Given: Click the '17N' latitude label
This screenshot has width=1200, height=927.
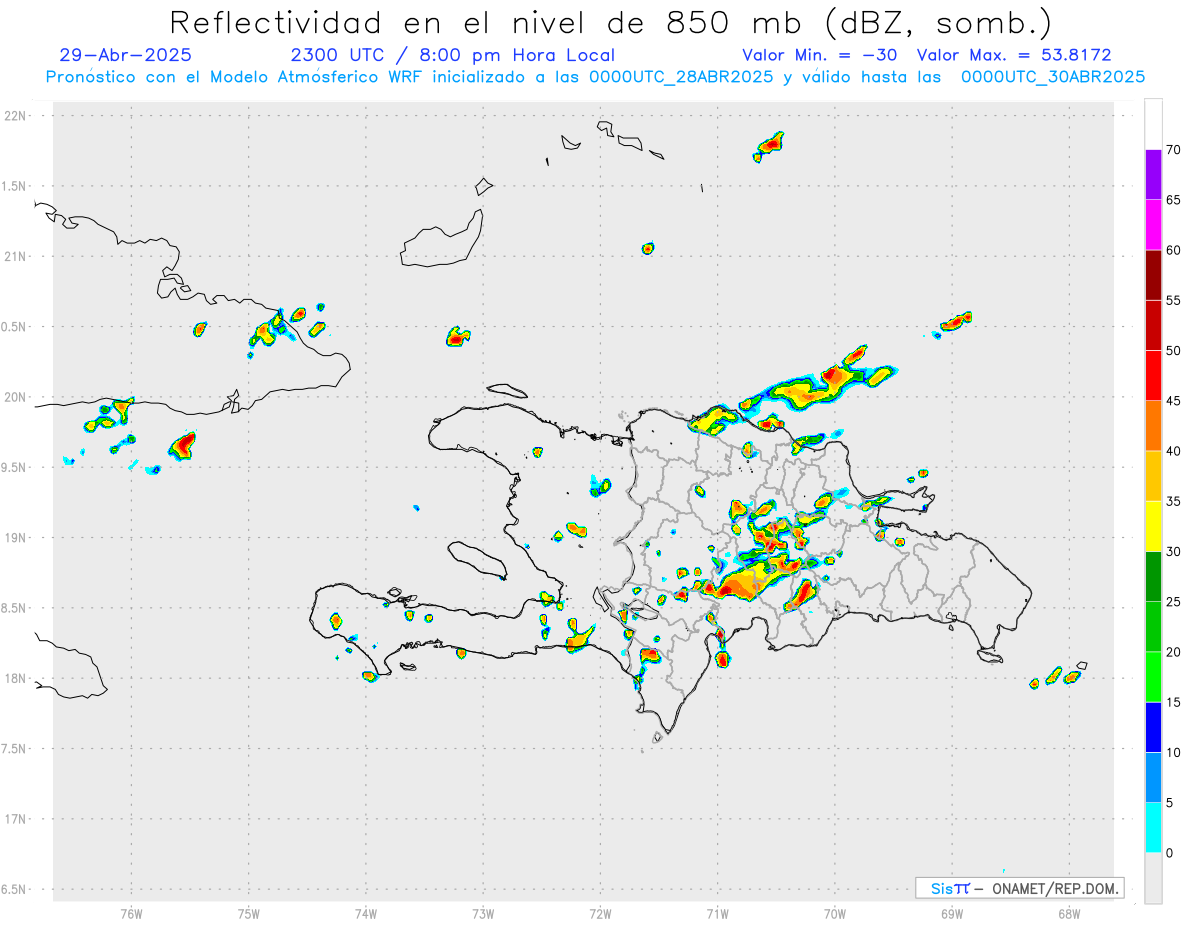Looking at the screenshot, I should (16, 819).
